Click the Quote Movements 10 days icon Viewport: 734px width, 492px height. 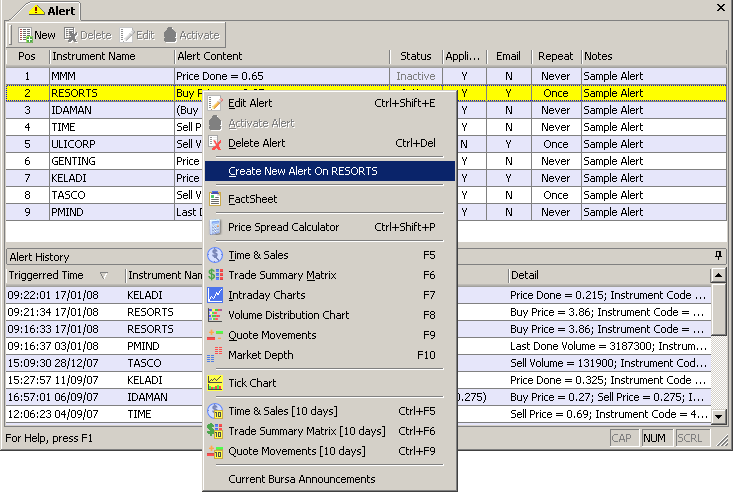[x=215, y=451]
